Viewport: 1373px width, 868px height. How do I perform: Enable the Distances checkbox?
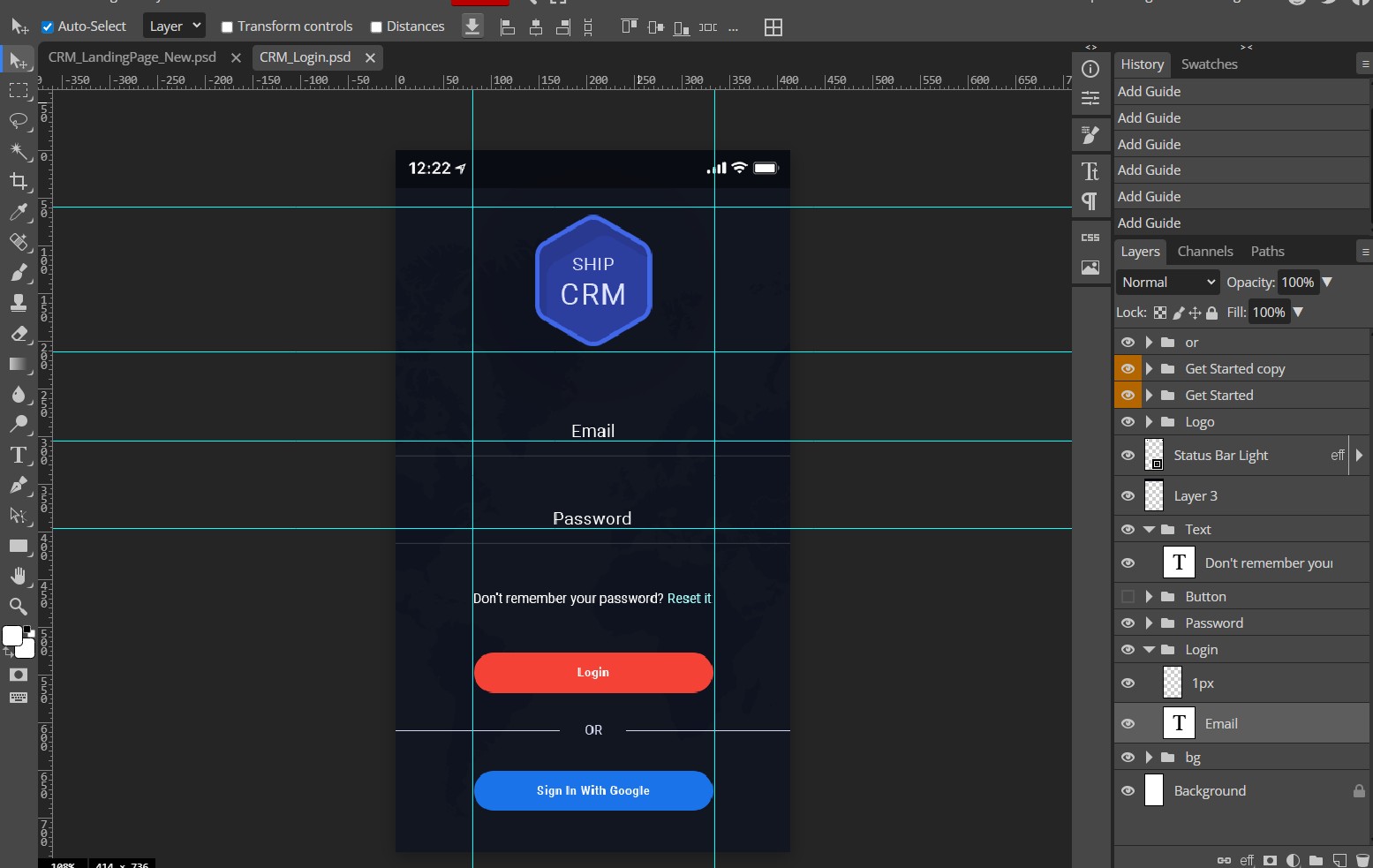[x=376, y=27]
